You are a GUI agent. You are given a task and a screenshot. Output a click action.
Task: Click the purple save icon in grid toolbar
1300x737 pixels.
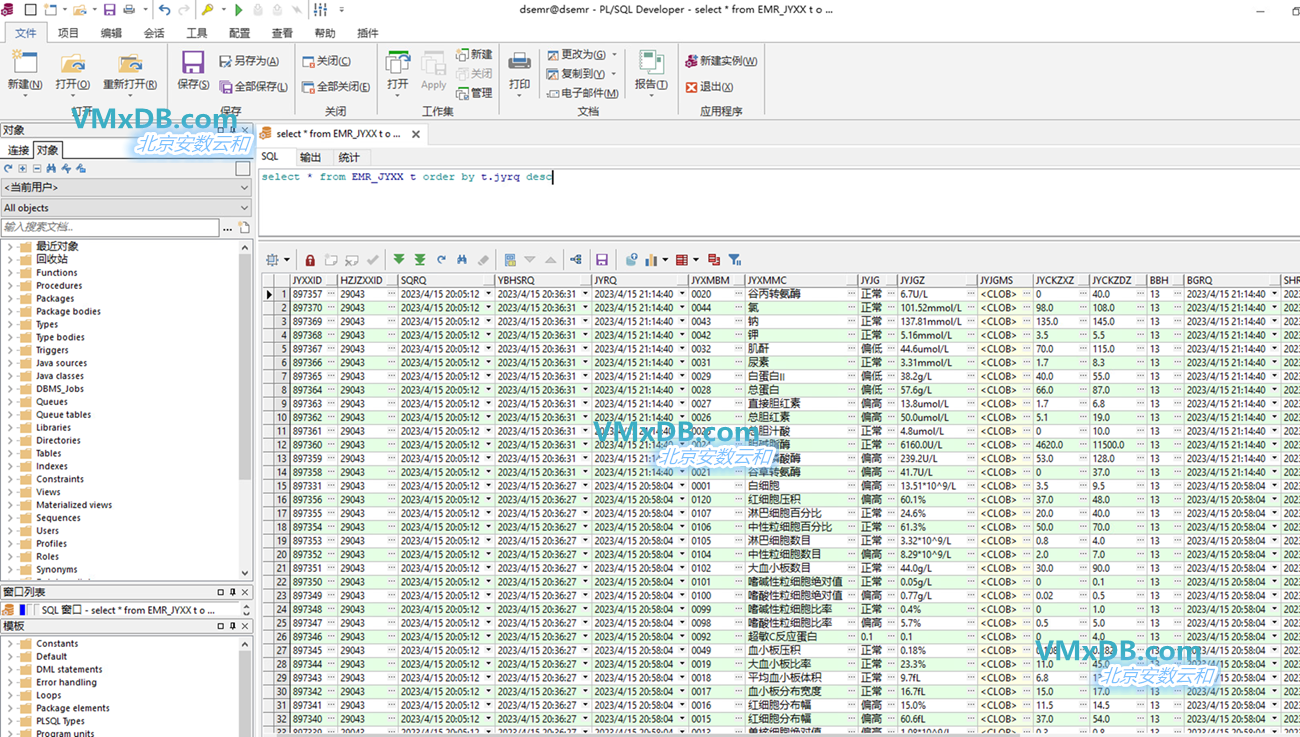tap(601, 260)
